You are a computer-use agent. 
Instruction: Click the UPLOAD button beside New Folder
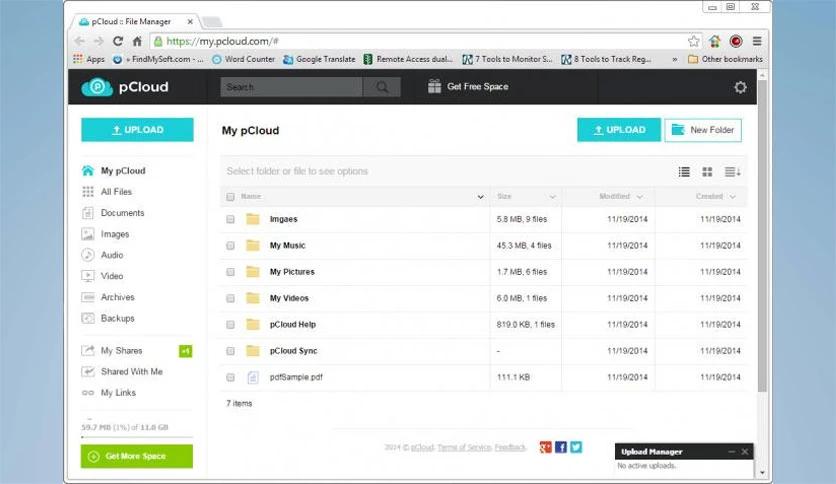(618, 130)
